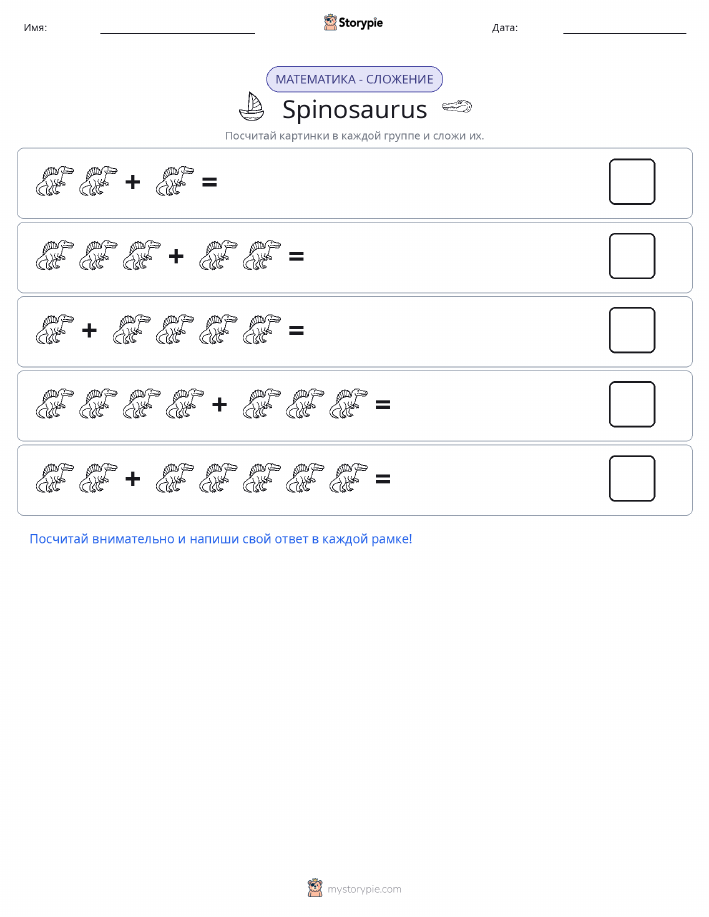Select the answer box in the second row
709x917 pixels.
coord(632,256)
